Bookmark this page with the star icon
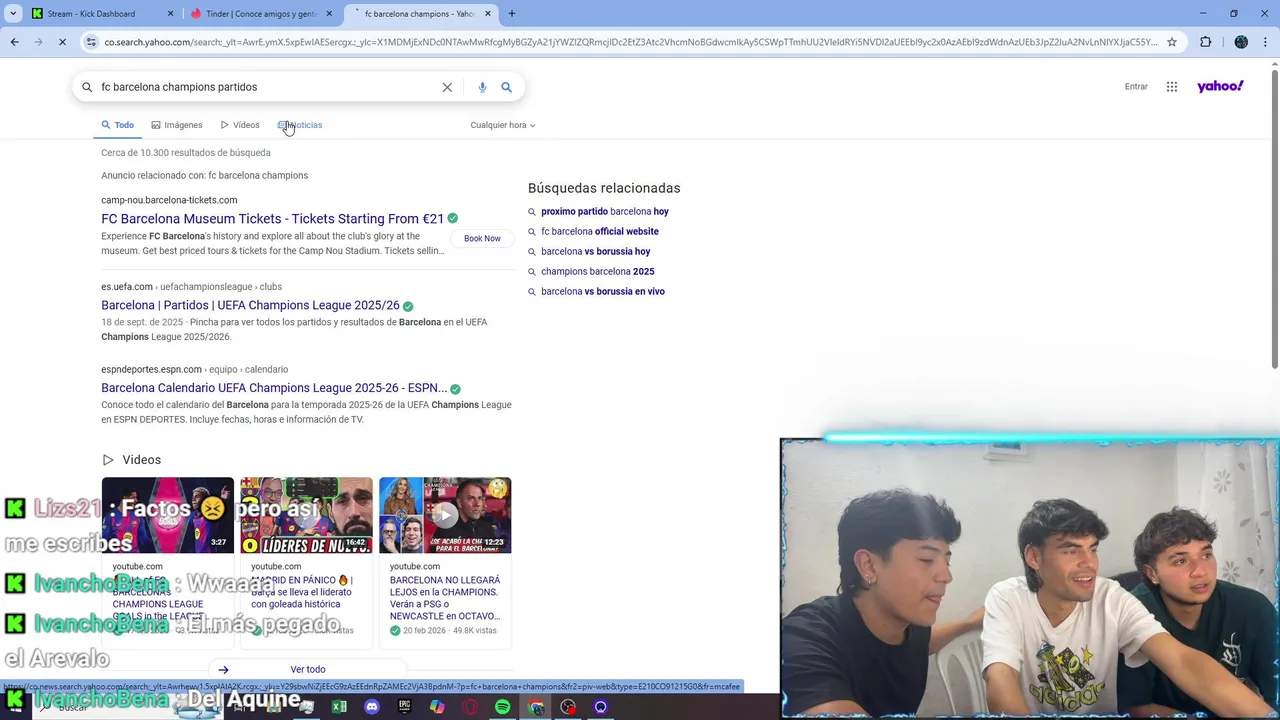Image resolution: width=1280 pixels, height=720 pixels. coord(1172,42)
